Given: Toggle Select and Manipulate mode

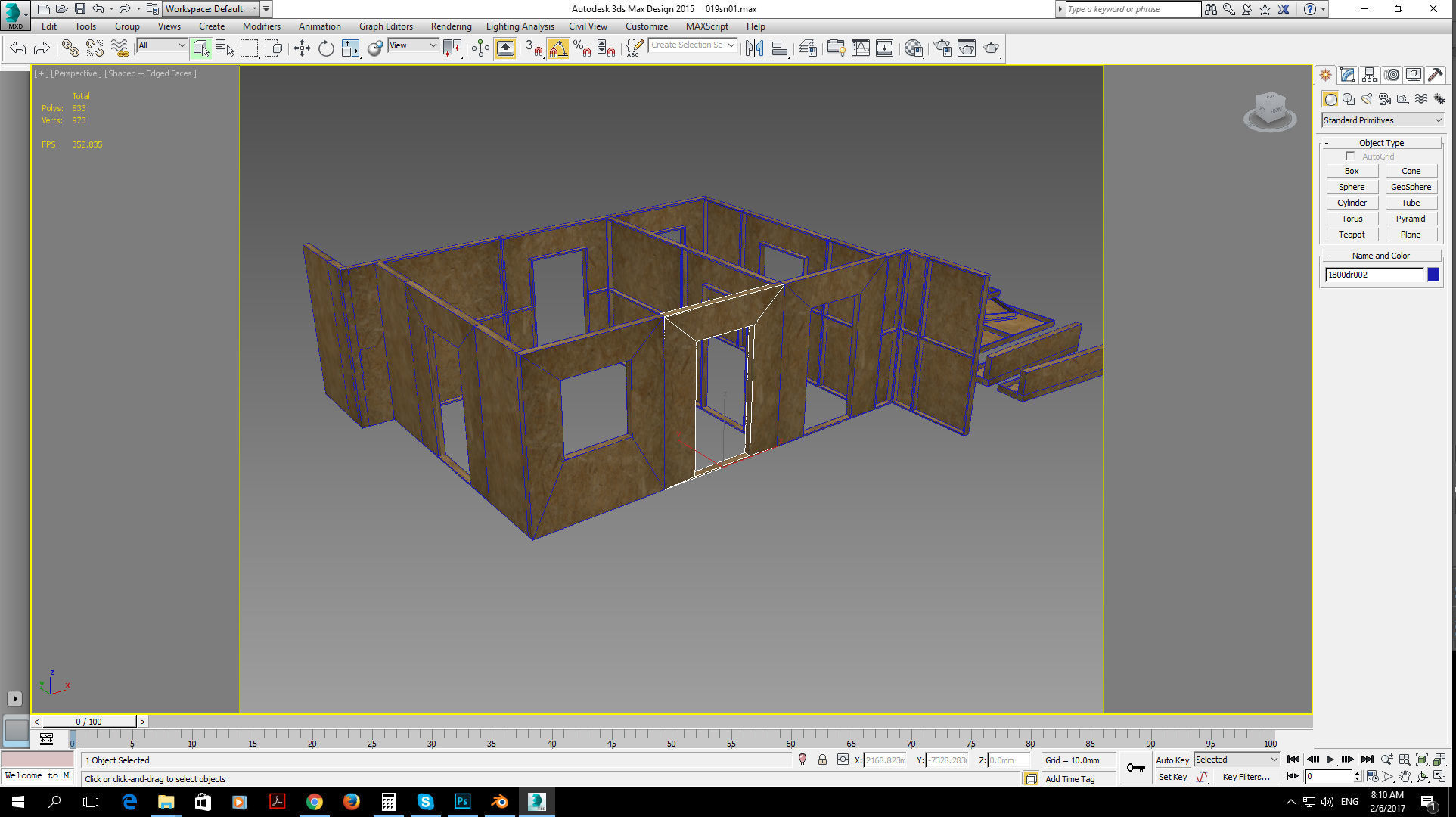Looking at the screenshot, I should click(x=480, y=48).
